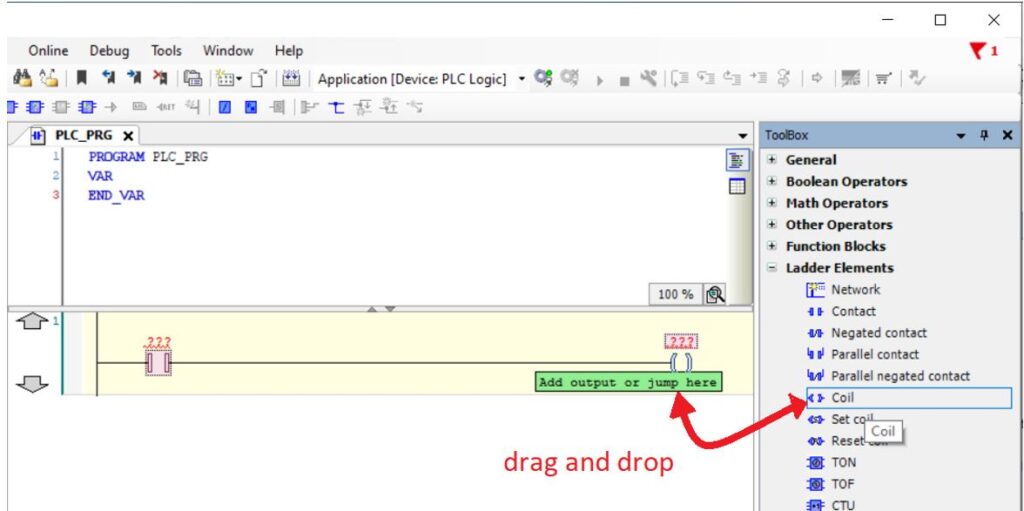Click the zoom magnifier icon beside 100 %
This screenshot has height=511, width=1024.
(715, 294)
